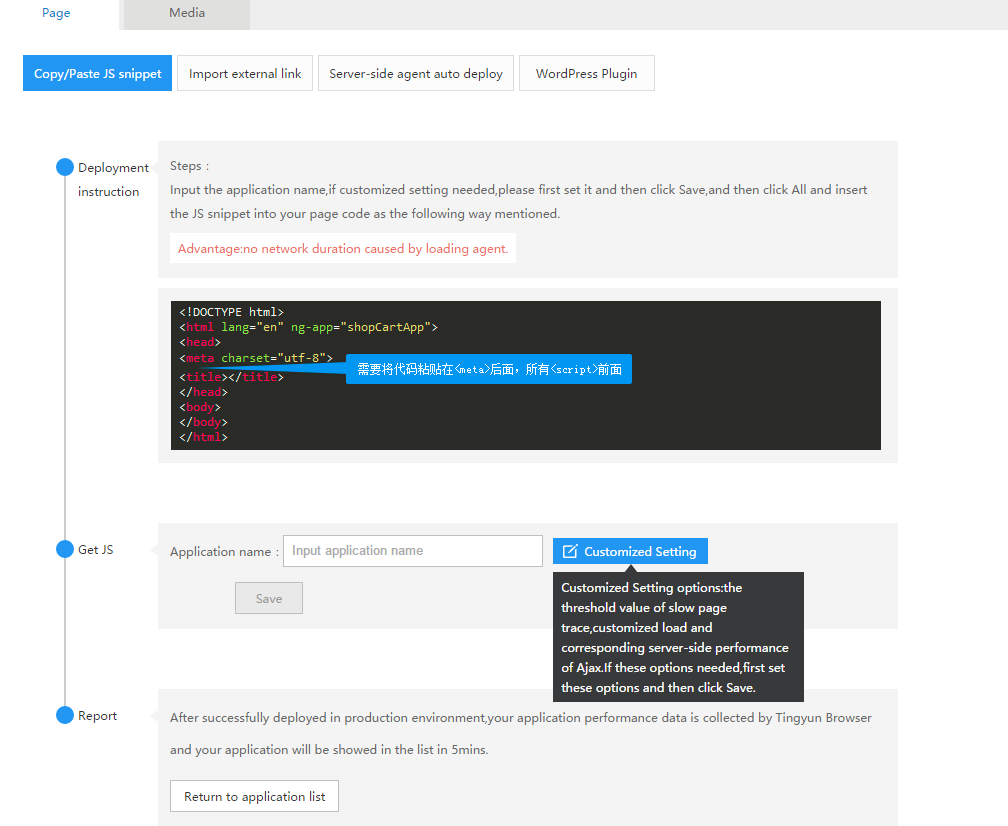
Task: Click the dark Customized Setting tooltip
Action: pos(677,637)
